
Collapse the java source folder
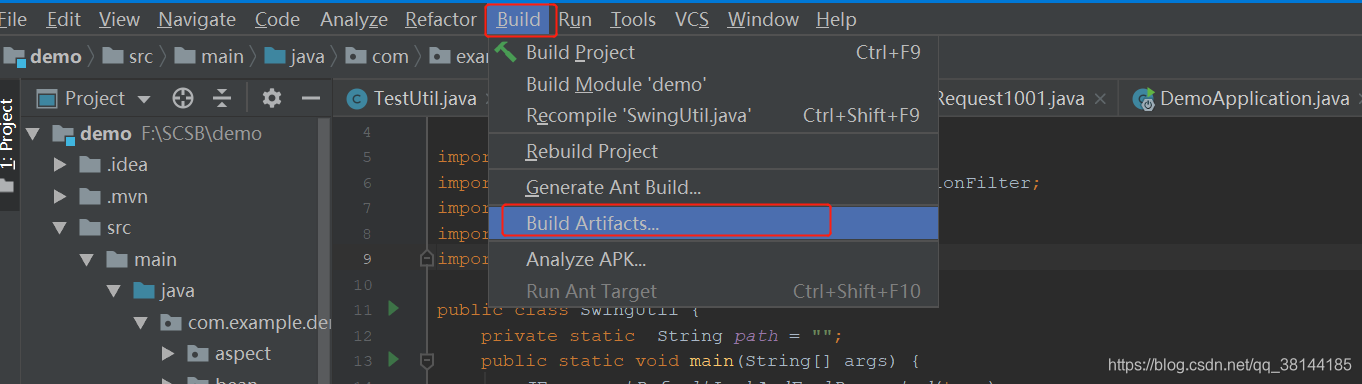pos(114,291)
